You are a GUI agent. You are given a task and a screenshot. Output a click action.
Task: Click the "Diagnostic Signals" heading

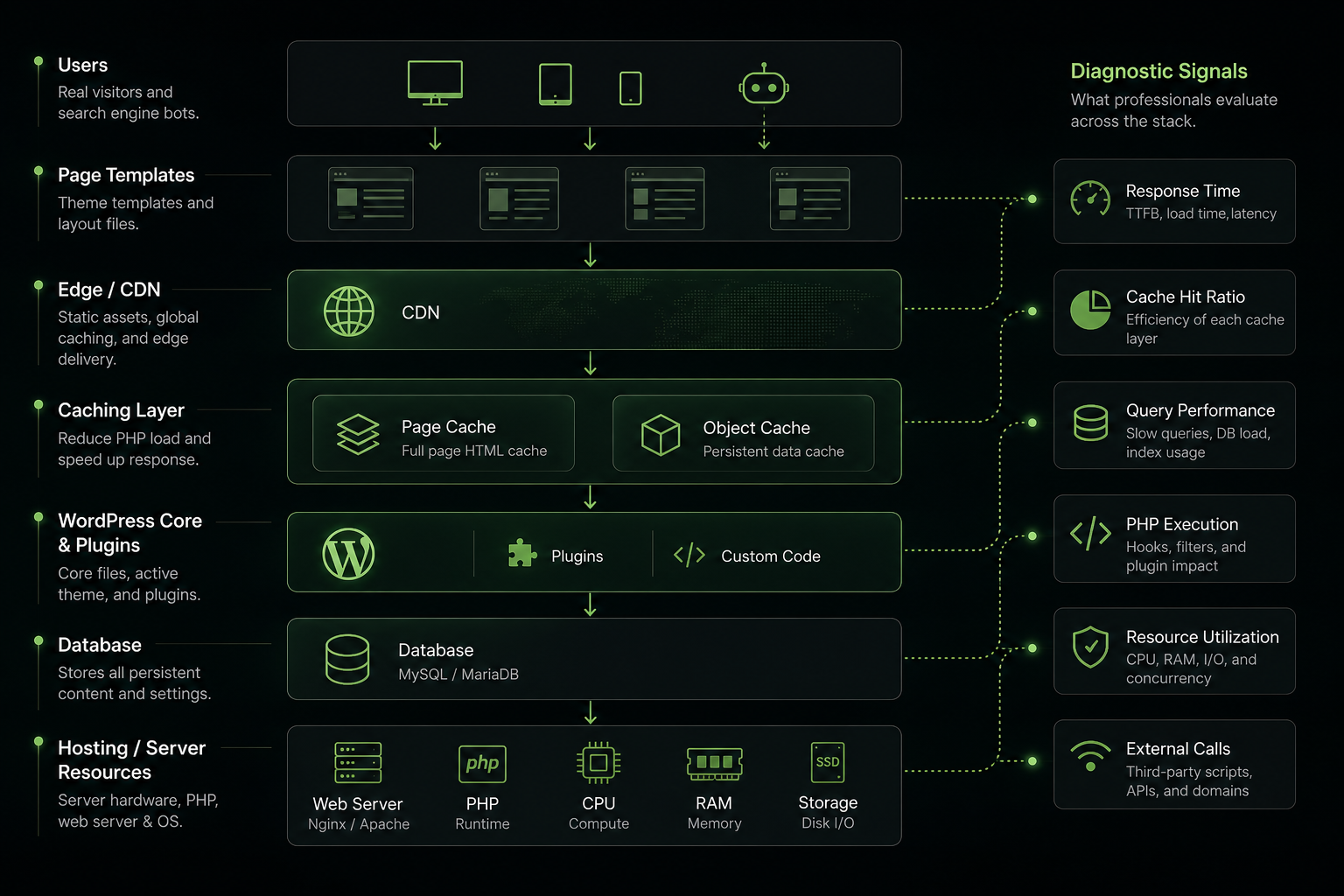pos(1158,72)
